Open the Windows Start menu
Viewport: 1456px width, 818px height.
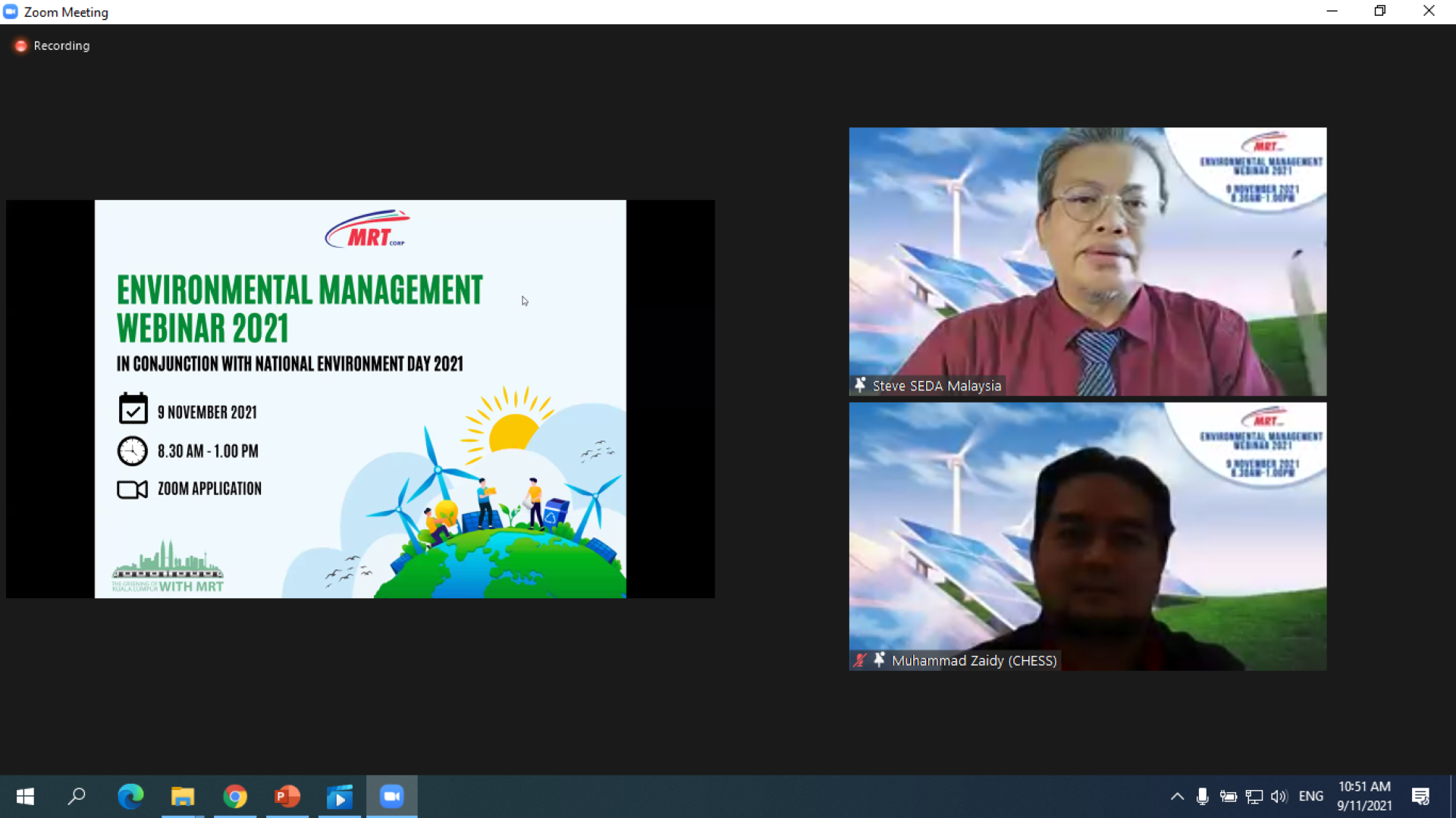coord(25,796)
